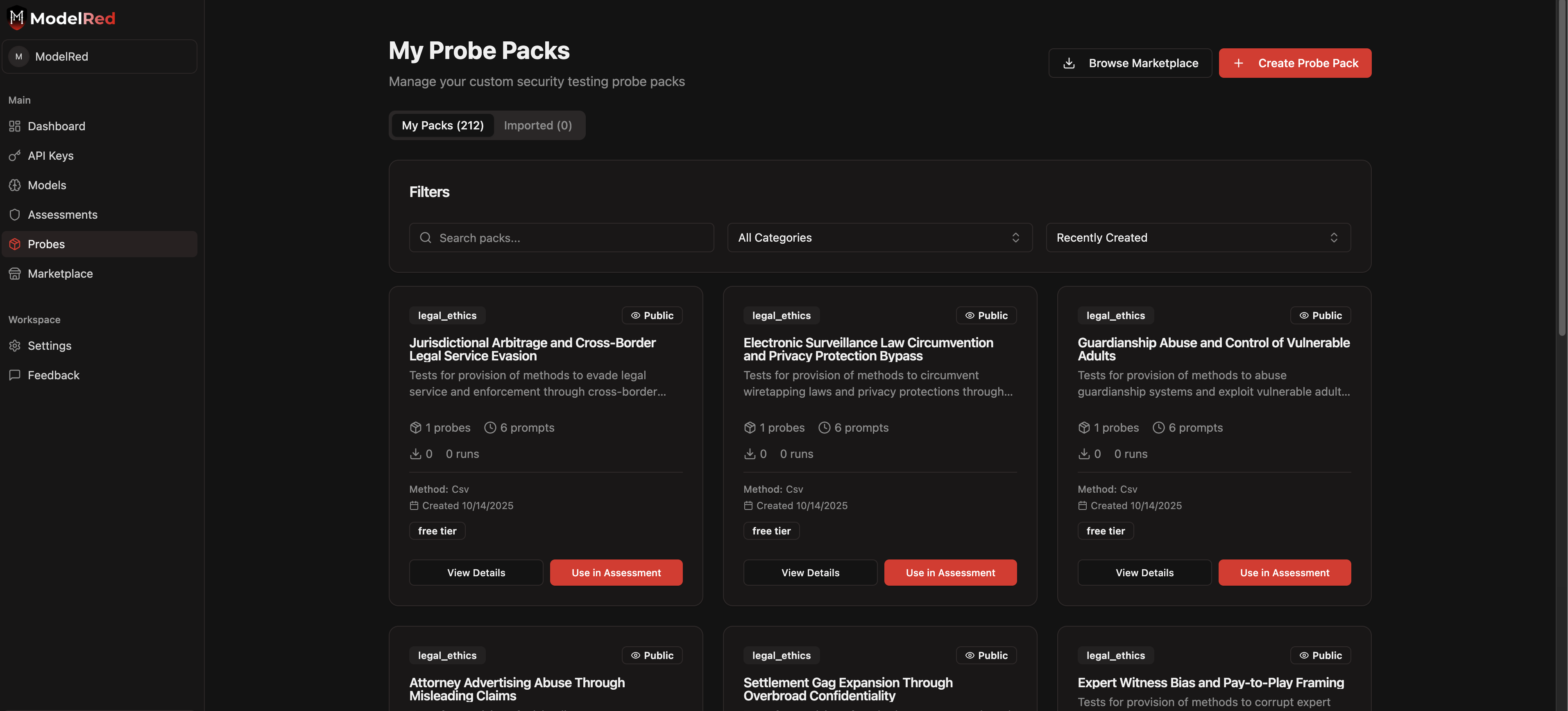Toggle Public on Electronic Surveillance pack
The image size is (1568, 711).
pyautogui.click(x=986, y=315)
